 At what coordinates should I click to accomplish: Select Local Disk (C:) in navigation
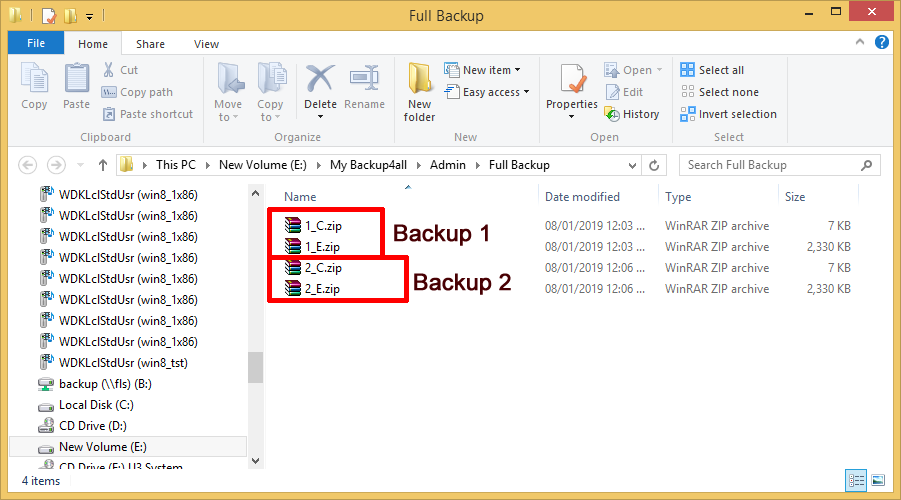point(86,405)
